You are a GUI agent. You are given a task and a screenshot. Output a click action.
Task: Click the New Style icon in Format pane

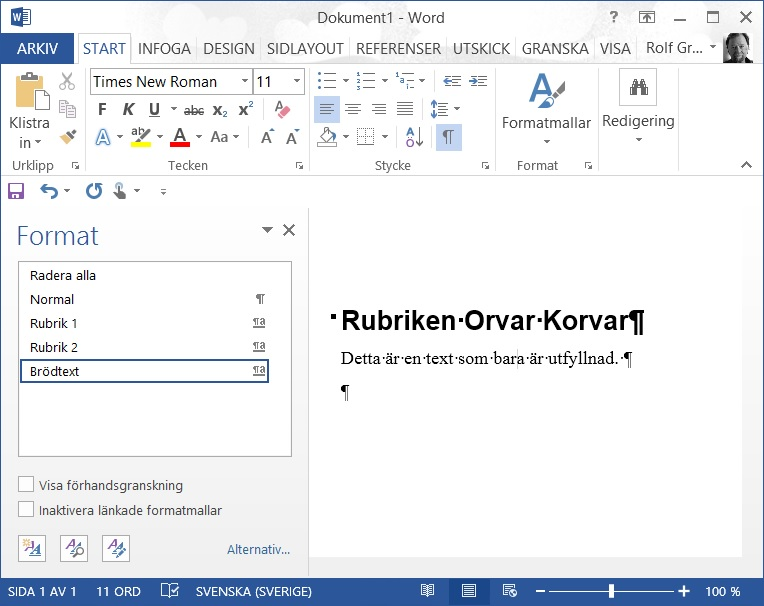(32, 548)
